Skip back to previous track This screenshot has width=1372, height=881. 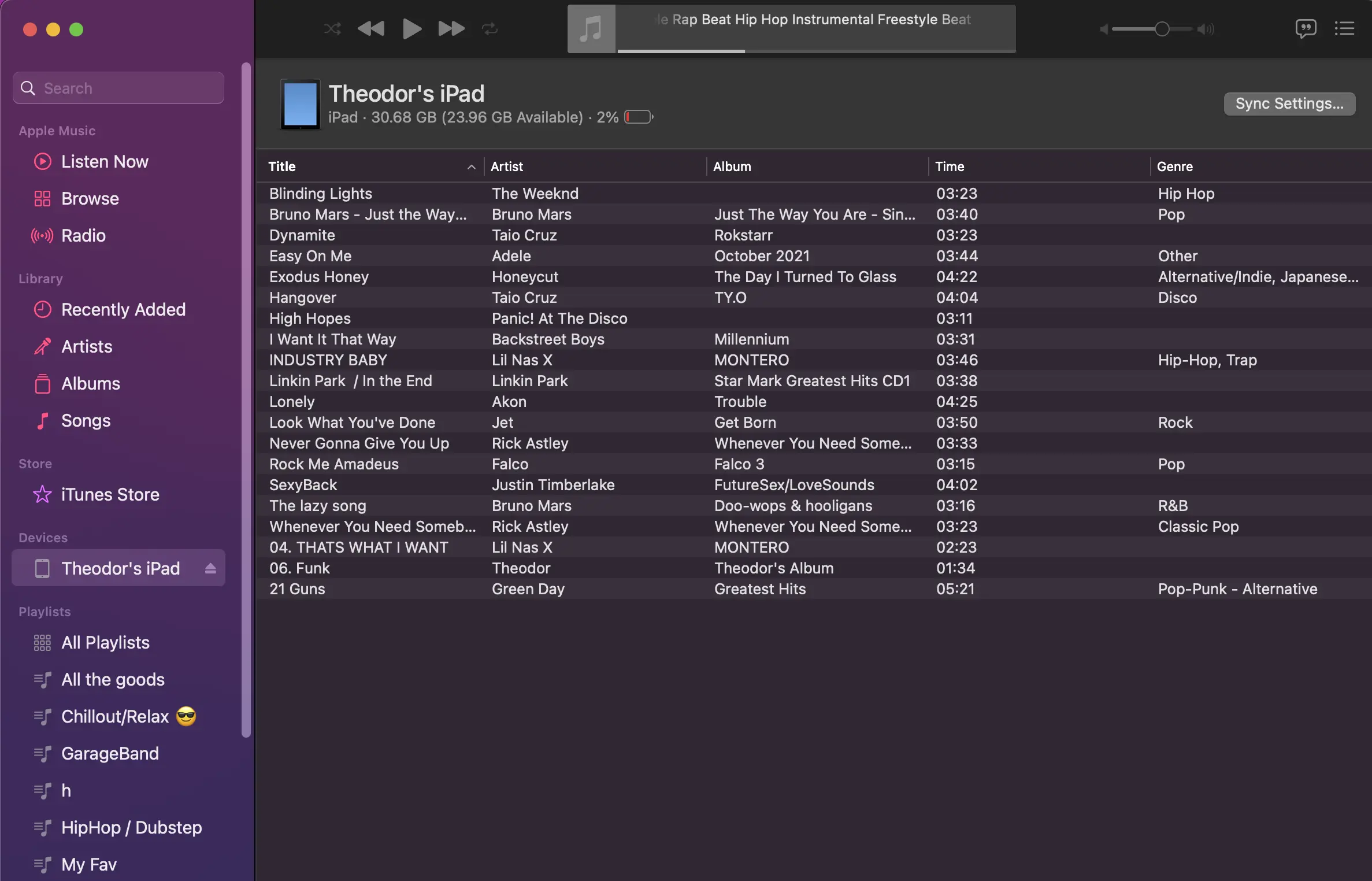point(371,28)
